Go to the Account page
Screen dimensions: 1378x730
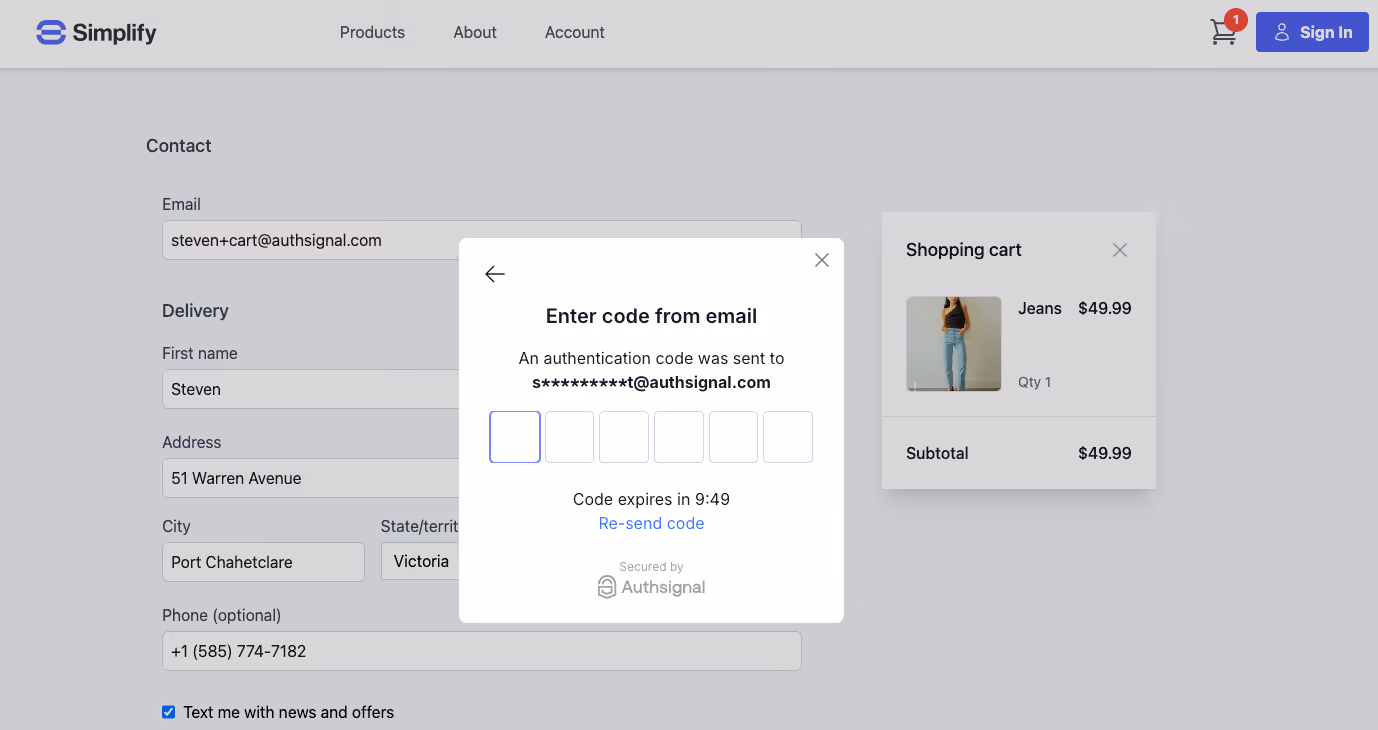coord(575,32)
